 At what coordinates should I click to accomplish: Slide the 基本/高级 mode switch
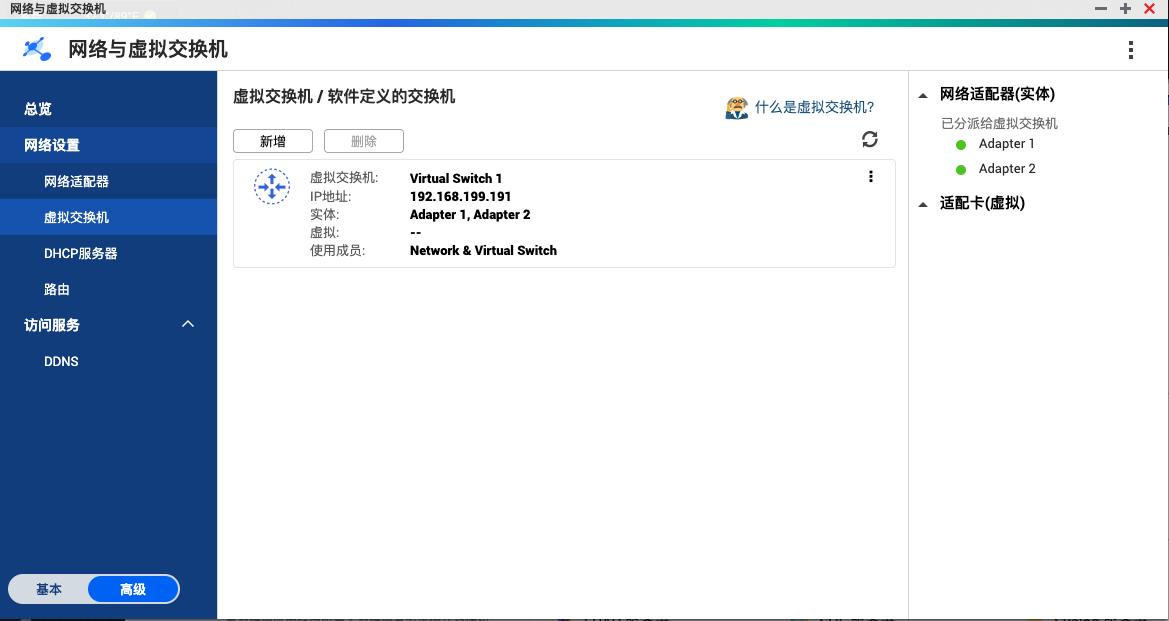(94, 589)
